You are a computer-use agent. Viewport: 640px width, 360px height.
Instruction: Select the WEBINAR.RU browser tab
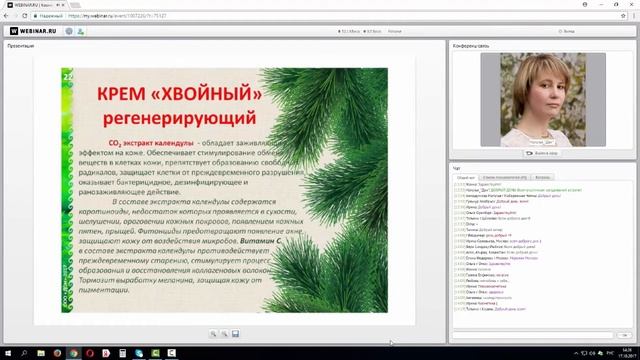pyautogui.click(x=36, y=5)
